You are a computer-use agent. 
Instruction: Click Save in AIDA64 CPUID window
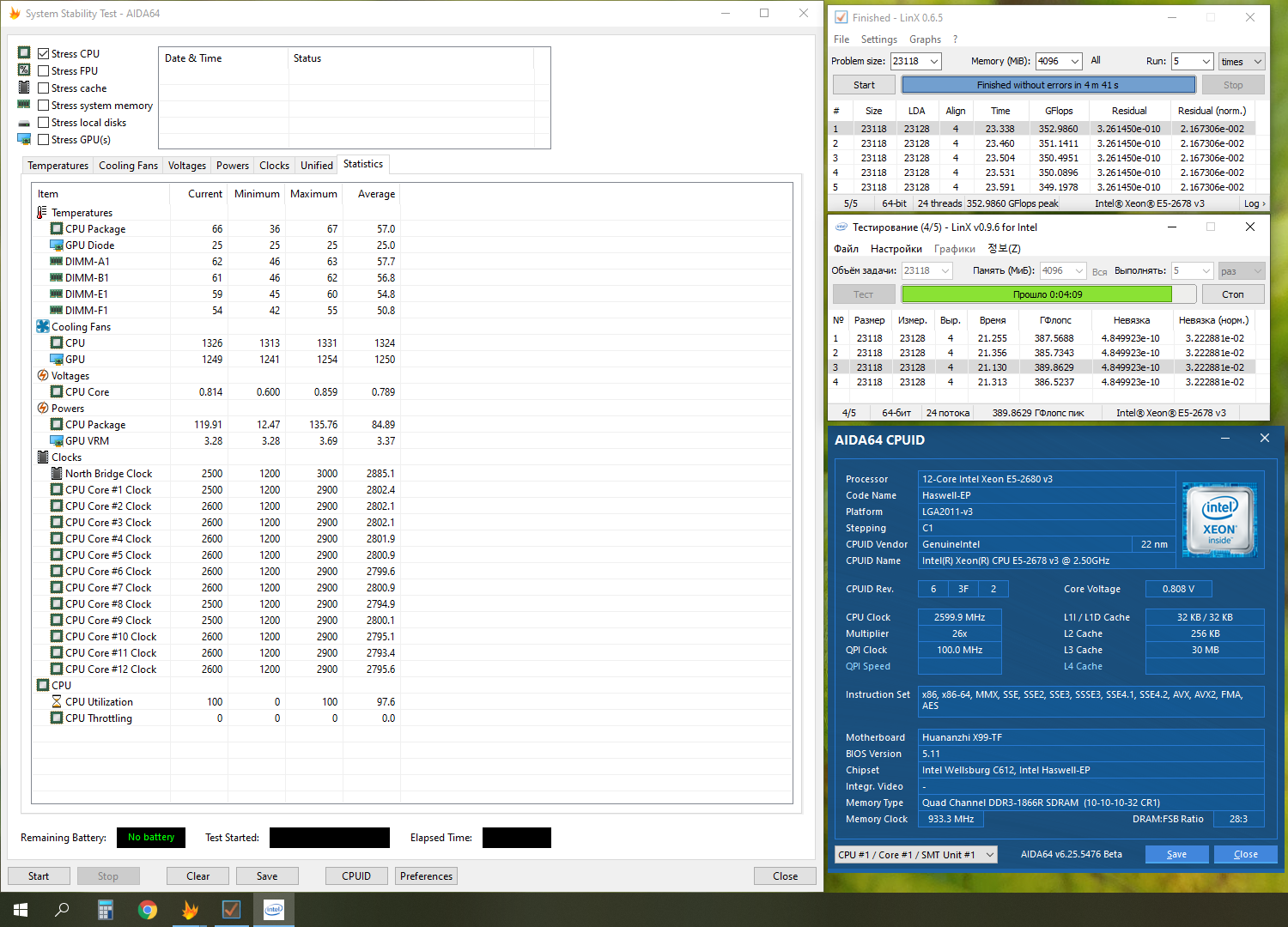pyautogui.click(x=1176, y=854)
